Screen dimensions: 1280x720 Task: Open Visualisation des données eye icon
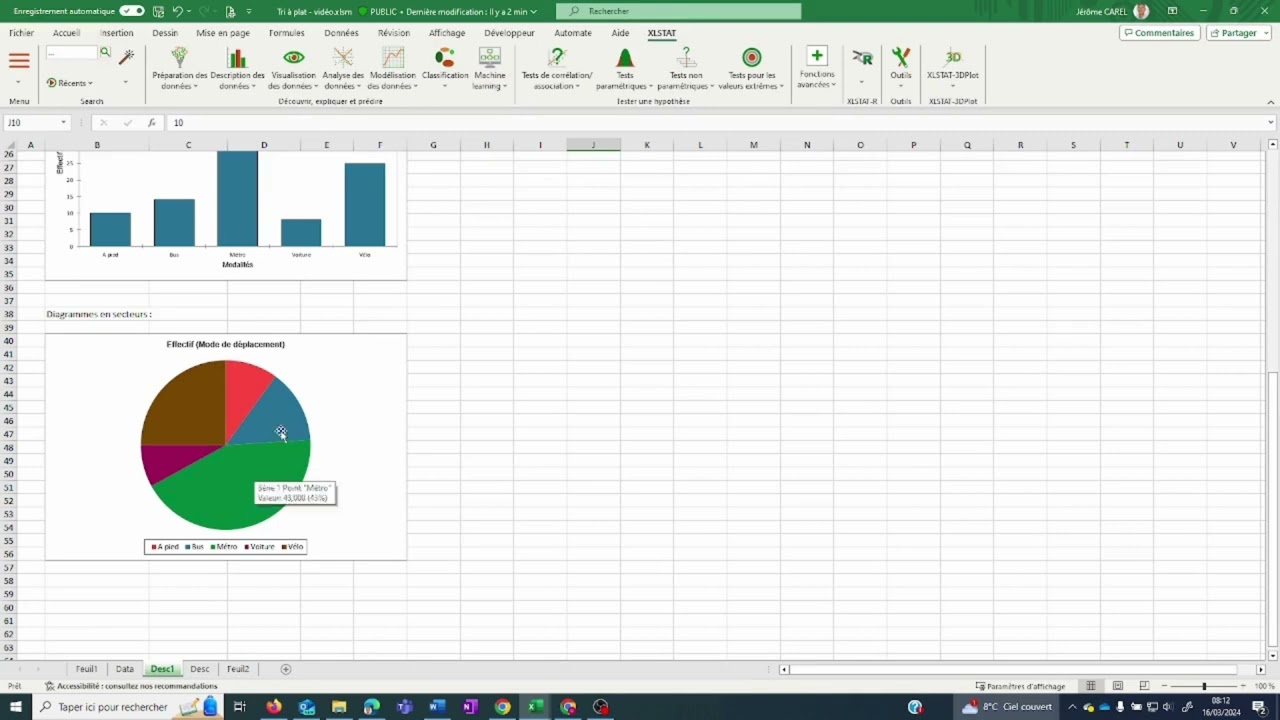(293, 58)
